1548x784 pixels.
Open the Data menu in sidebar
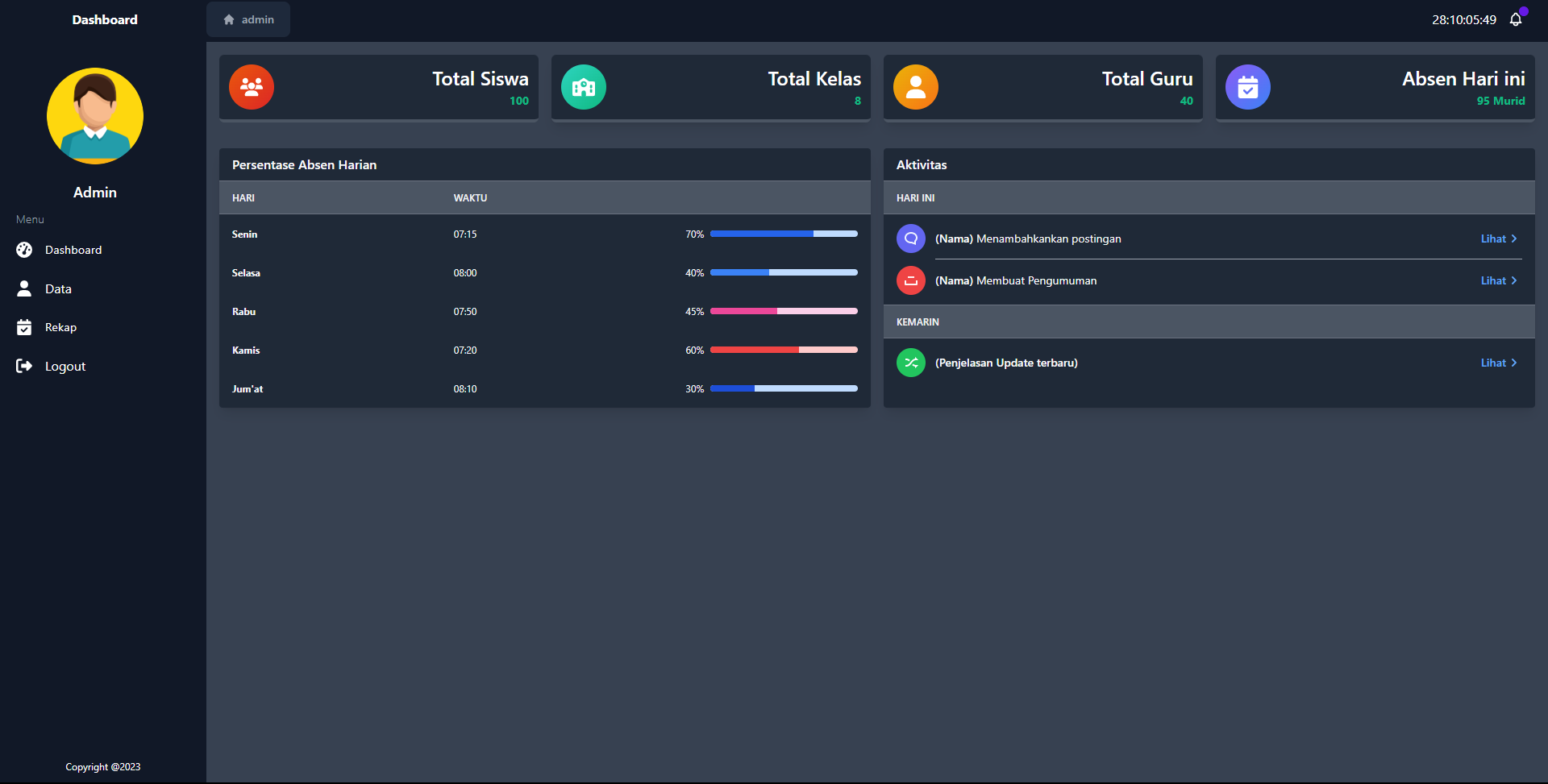coord(58,288)
